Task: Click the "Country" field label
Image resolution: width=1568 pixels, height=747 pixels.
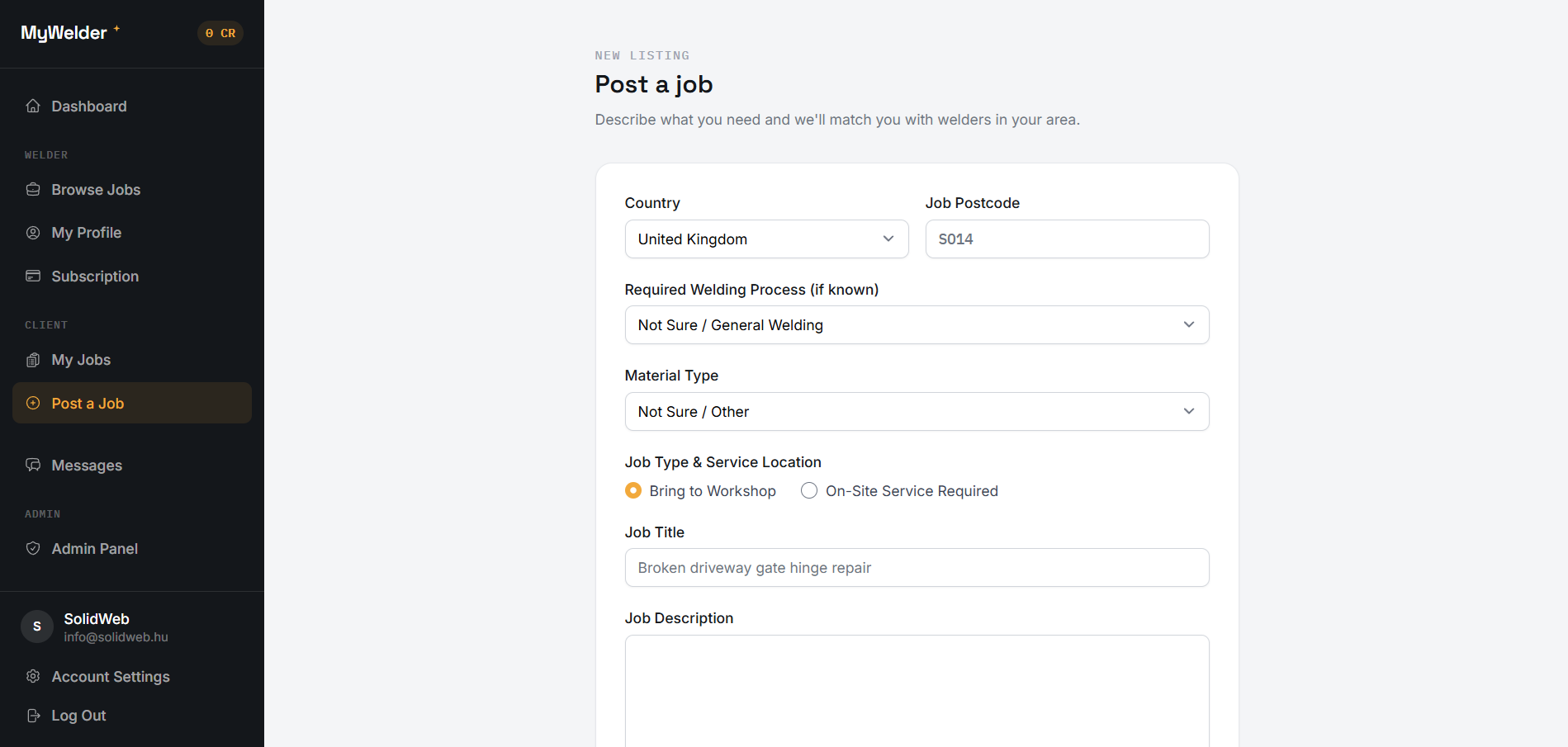Action: click(x=652, y=203)
